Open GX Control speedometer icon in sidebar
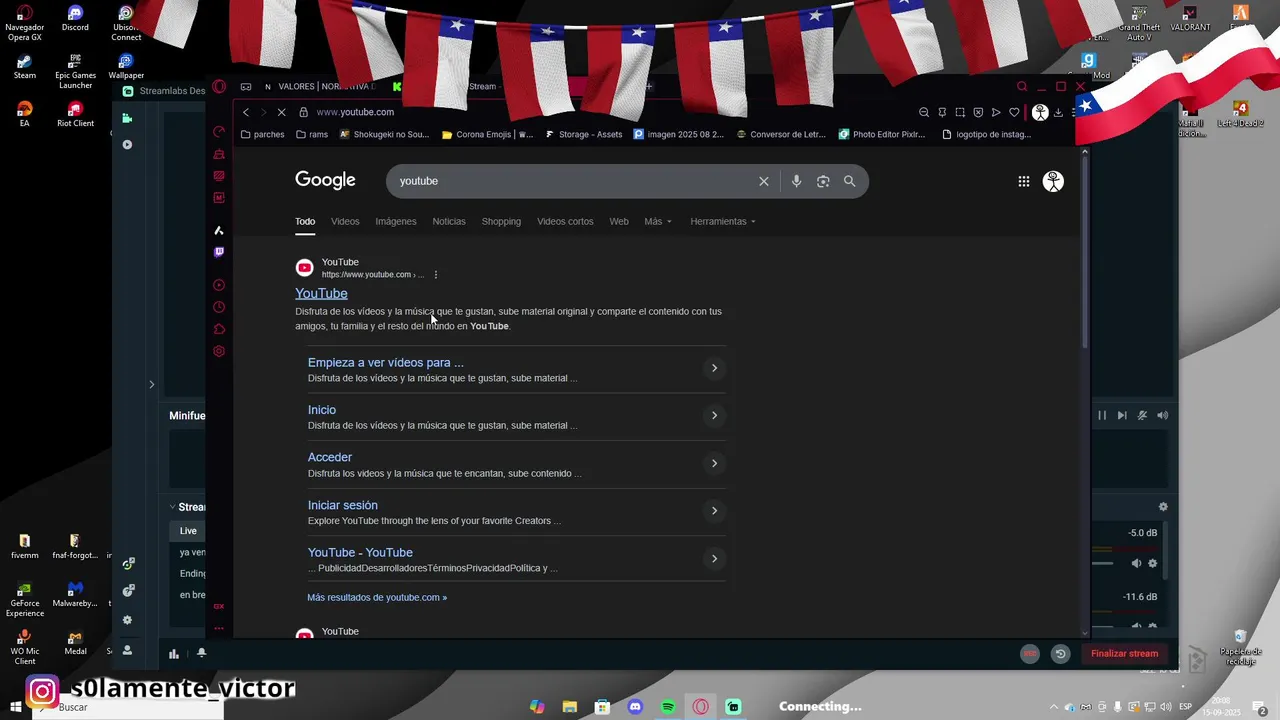 point(219,132)
